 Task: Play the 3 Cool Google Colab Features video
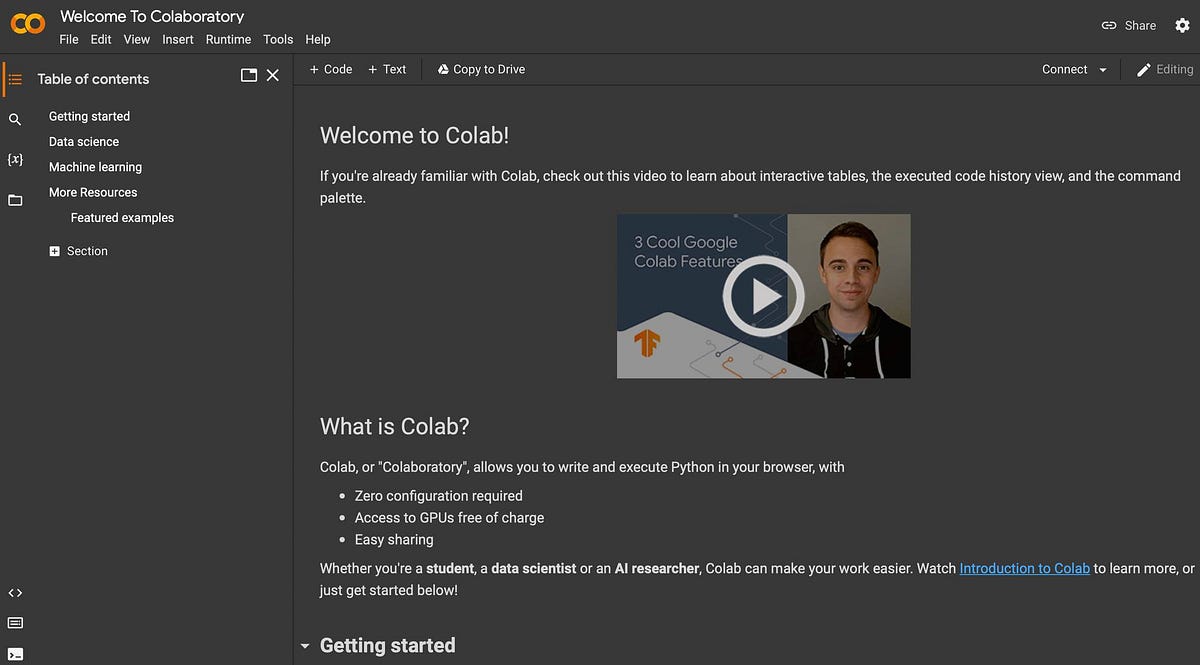coord(764,296)
